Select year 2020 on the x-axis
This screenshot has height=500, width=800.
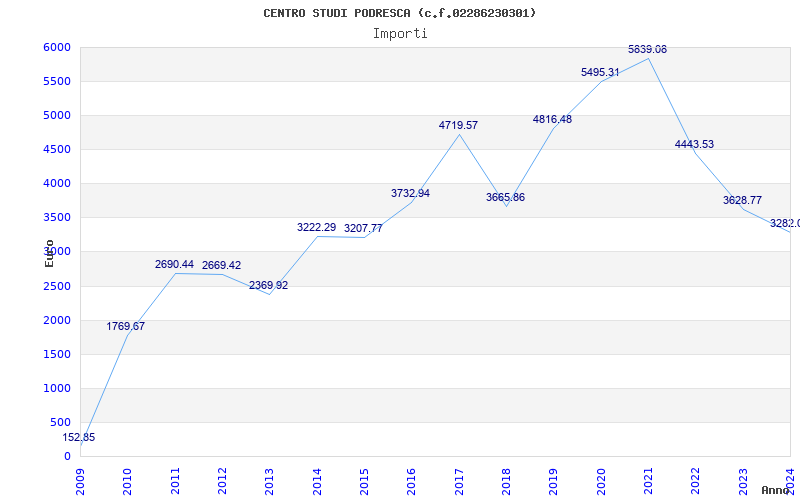[x=601, y=481]
